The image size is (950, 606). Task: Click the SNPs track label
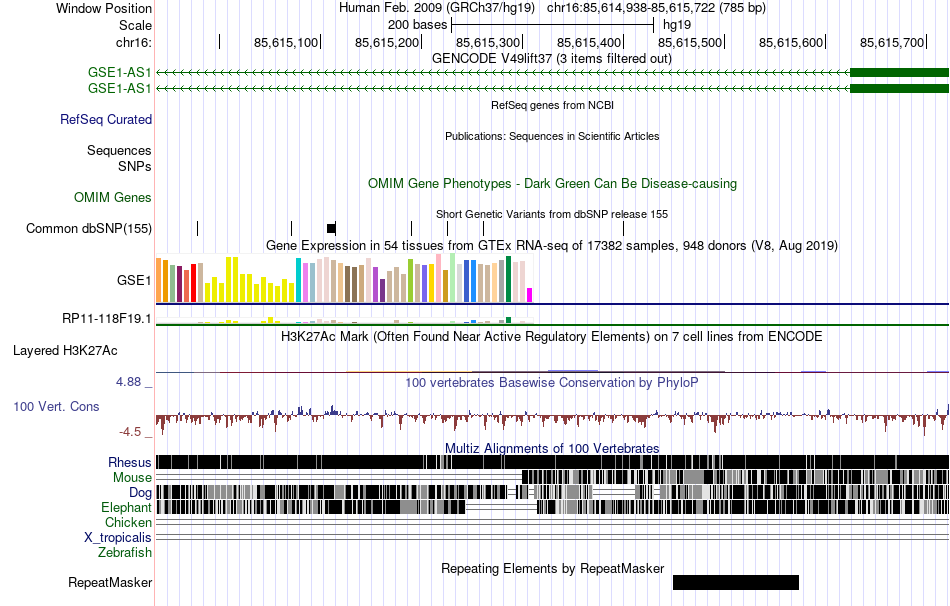pos(135,166)
